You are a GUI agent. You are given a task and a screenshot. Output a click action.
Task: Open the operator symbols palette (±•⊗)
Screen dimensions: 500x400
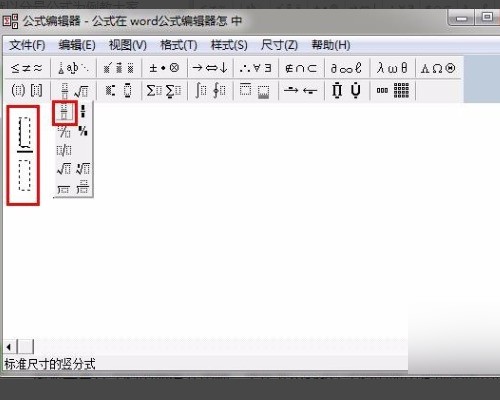pos(164,68)
